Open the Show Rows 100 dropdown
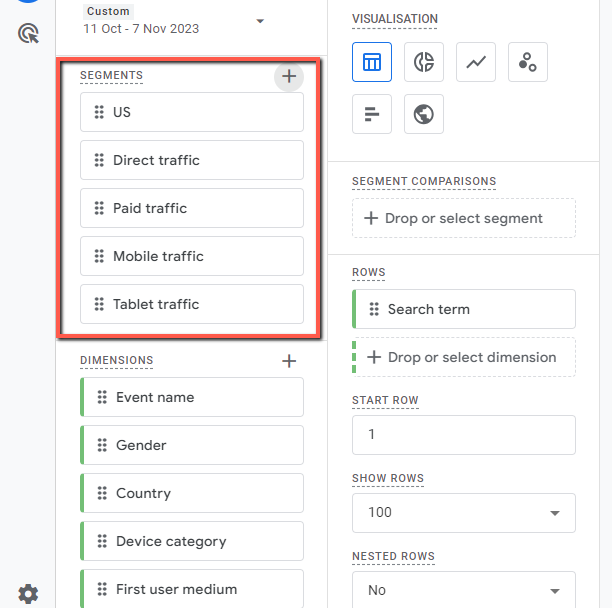 tap(464, 513)
